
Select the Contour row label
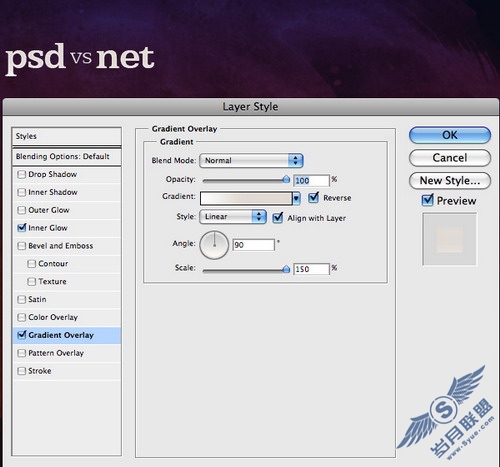(53, 264)
